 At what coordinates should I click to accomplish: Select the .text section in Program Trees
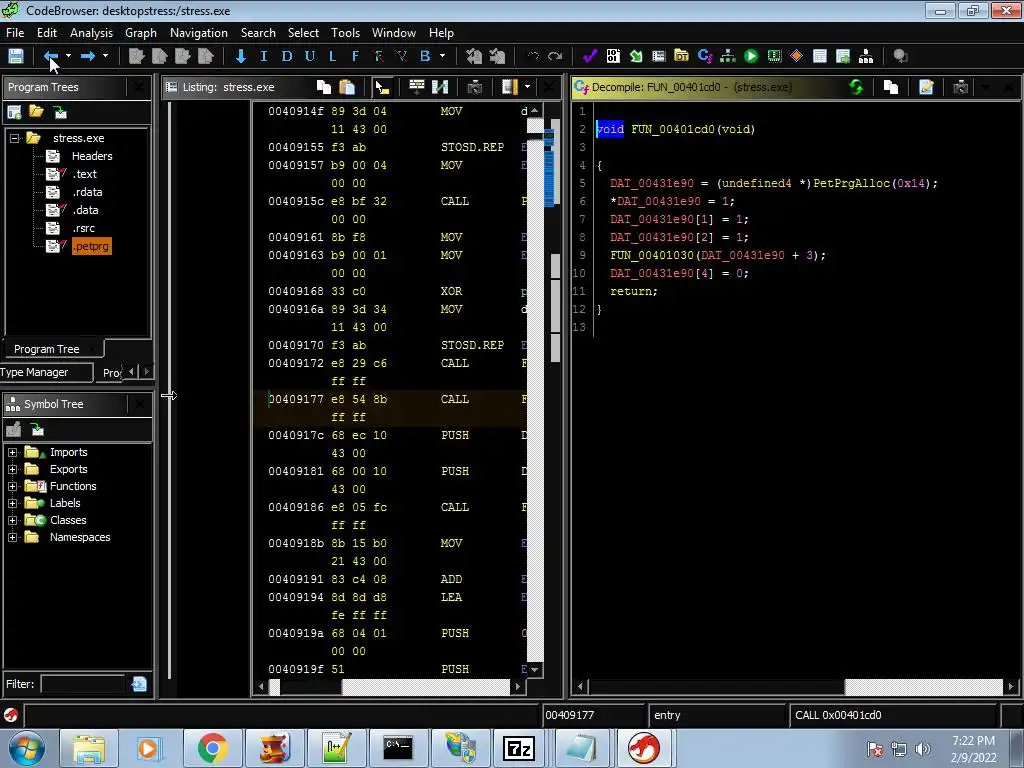click(85, 174)
